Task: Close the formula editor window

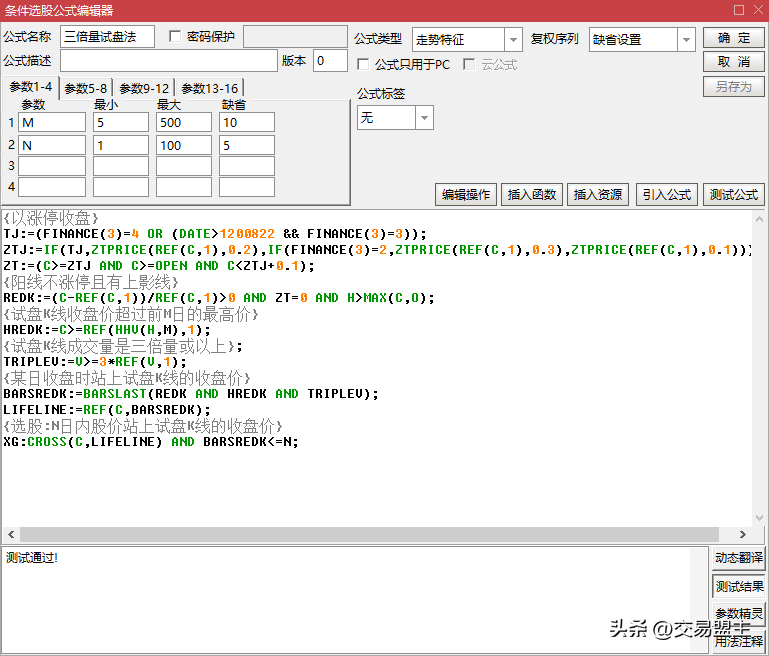Action: [758, 10]
